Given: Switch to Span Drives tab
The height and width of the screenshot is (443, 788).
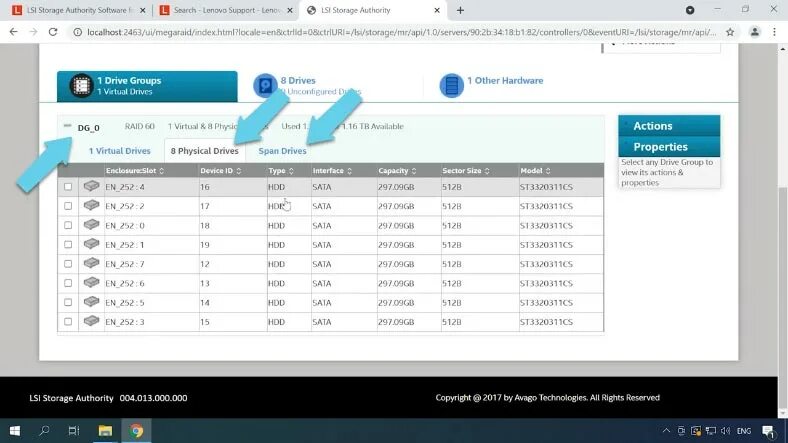Looking at the screenshot, I should [282, 151].
